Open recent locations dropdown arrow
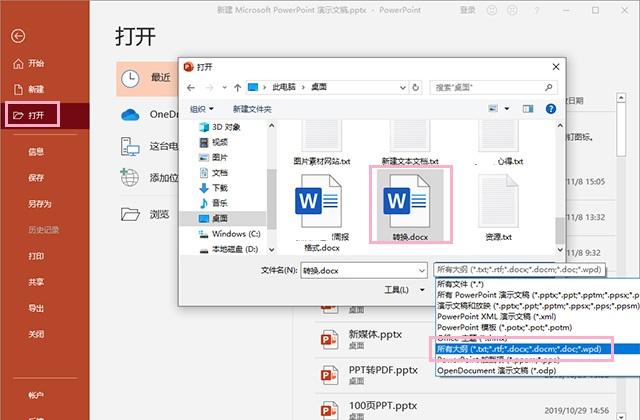640x420 pixels. tap(224, 87)
